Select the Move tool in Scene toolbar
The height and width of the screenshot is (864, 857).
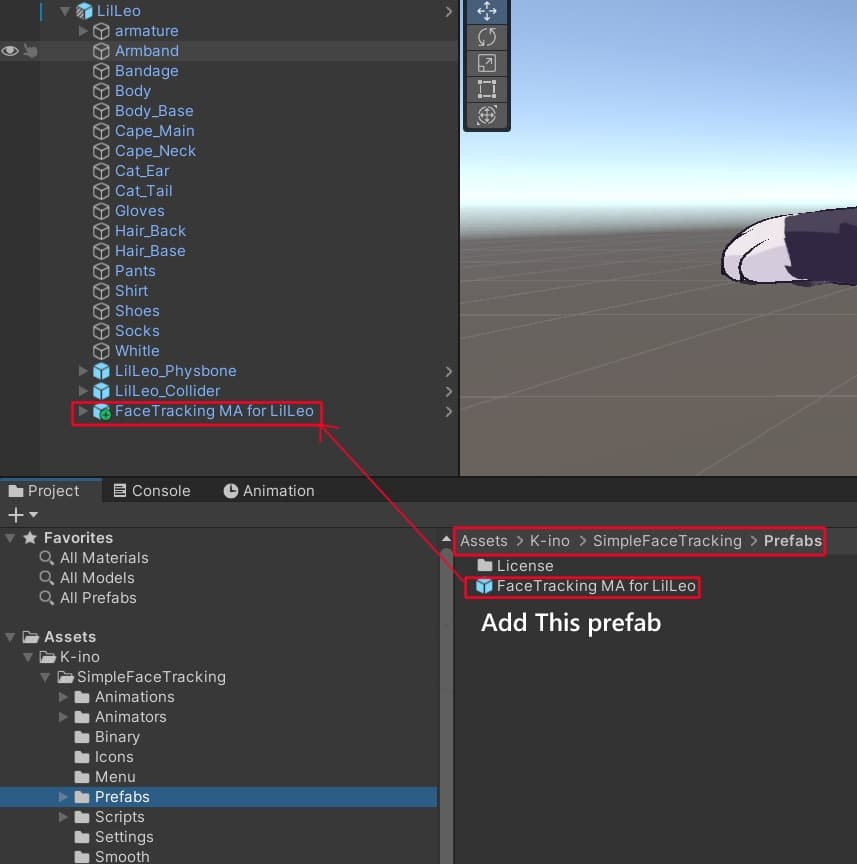pyautogui.click(x=487, y=11)
